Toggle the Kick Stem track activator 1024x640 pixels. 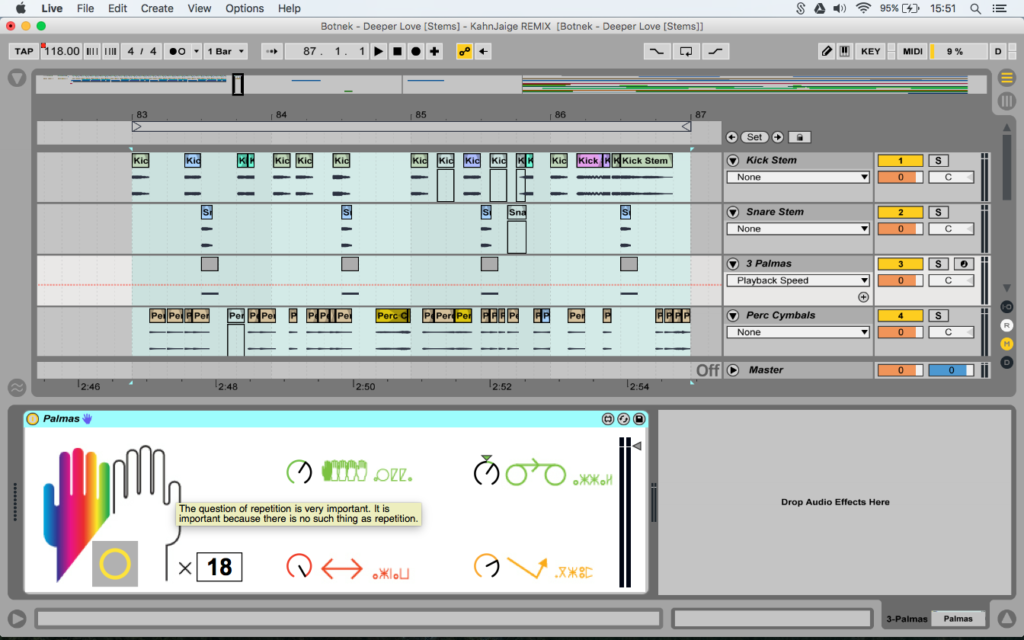[899, 160]
